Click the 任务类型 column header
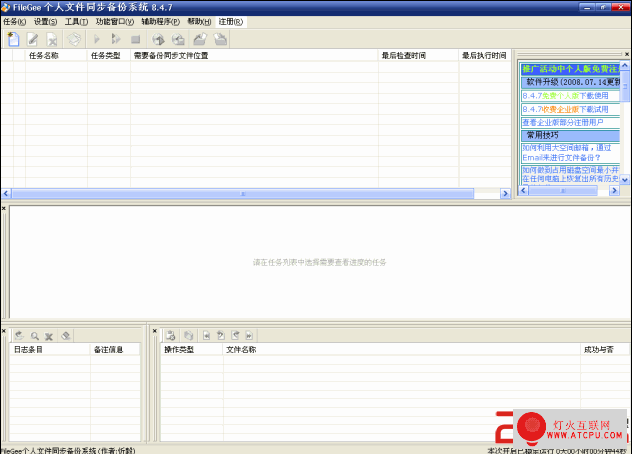The image size is (632, 454). tap(109, 56)
